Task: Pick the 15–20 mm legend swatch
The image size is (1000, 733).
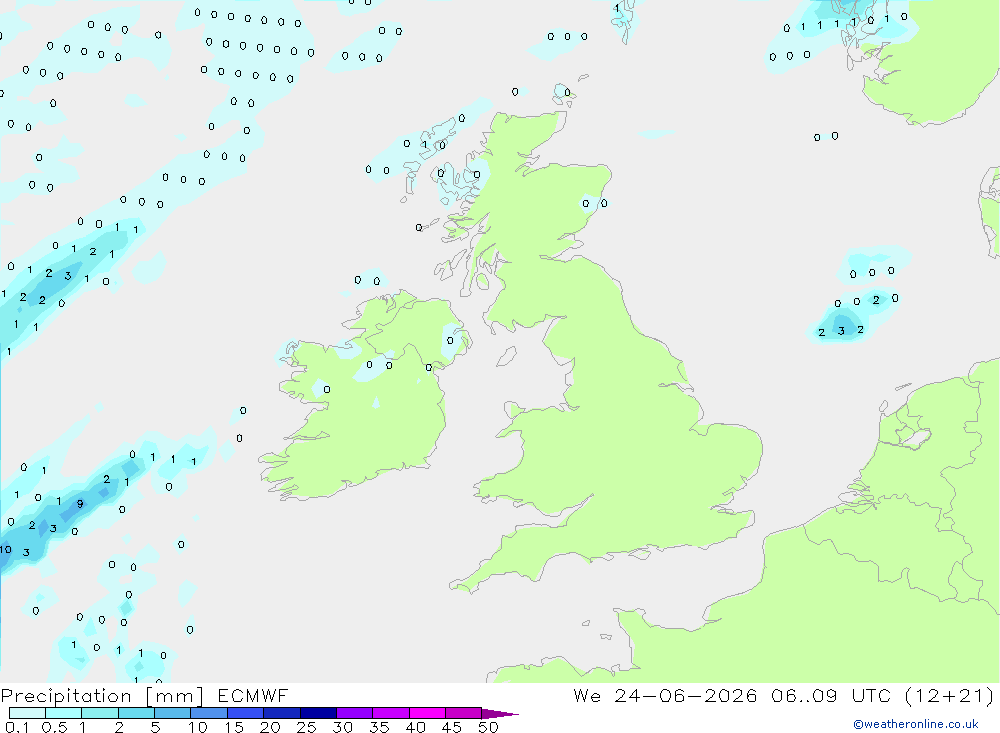Action: coord(246,713)
